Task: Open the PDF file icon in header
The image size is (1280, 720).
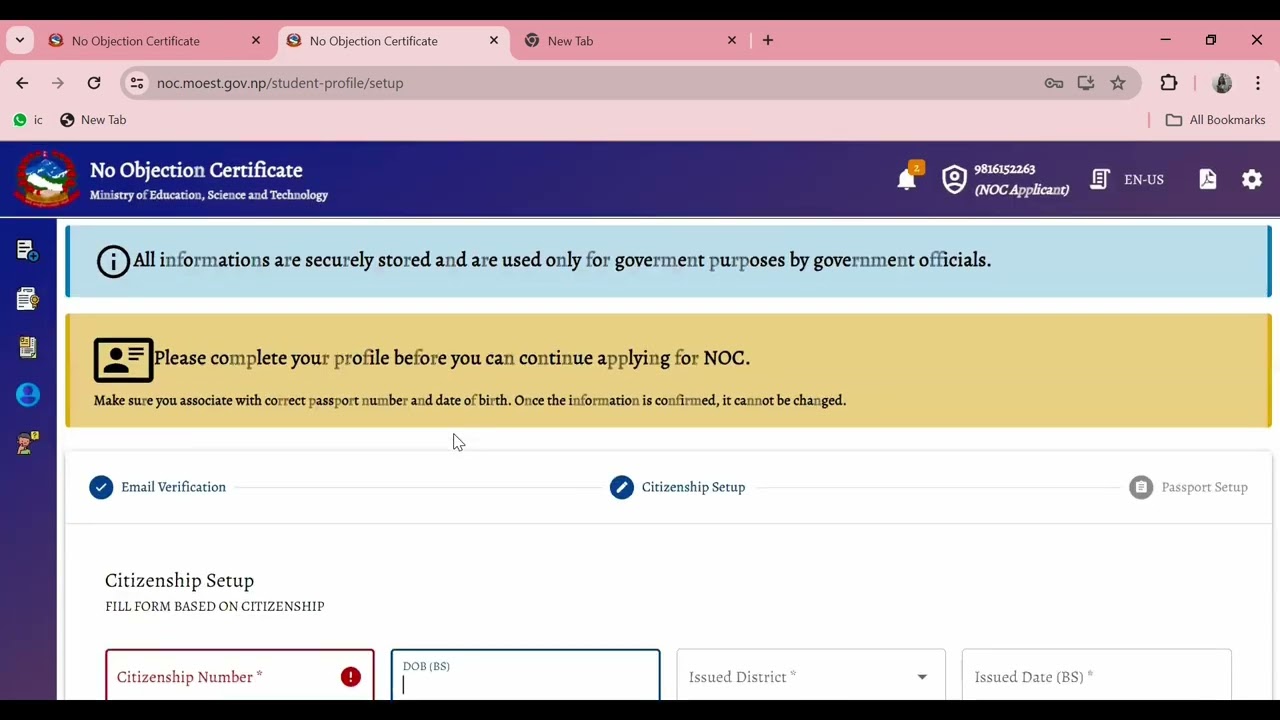Action: pyautogui.click(x=1208, y=179)
